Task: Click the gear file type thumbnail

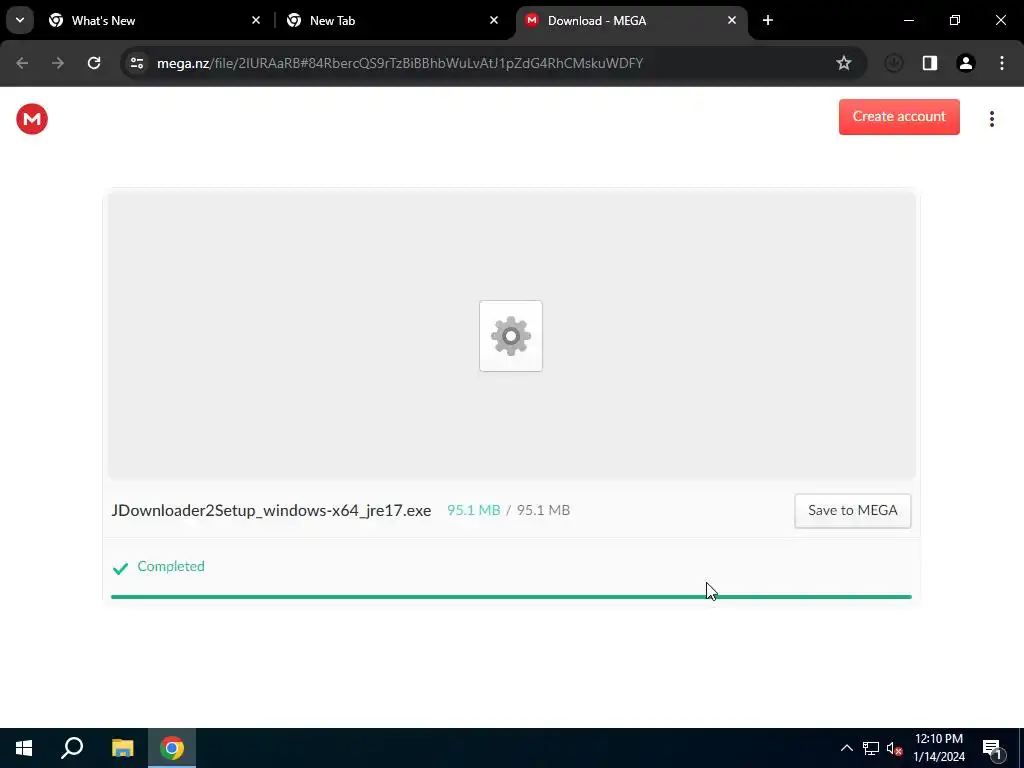Action: [x=511, y=336]
